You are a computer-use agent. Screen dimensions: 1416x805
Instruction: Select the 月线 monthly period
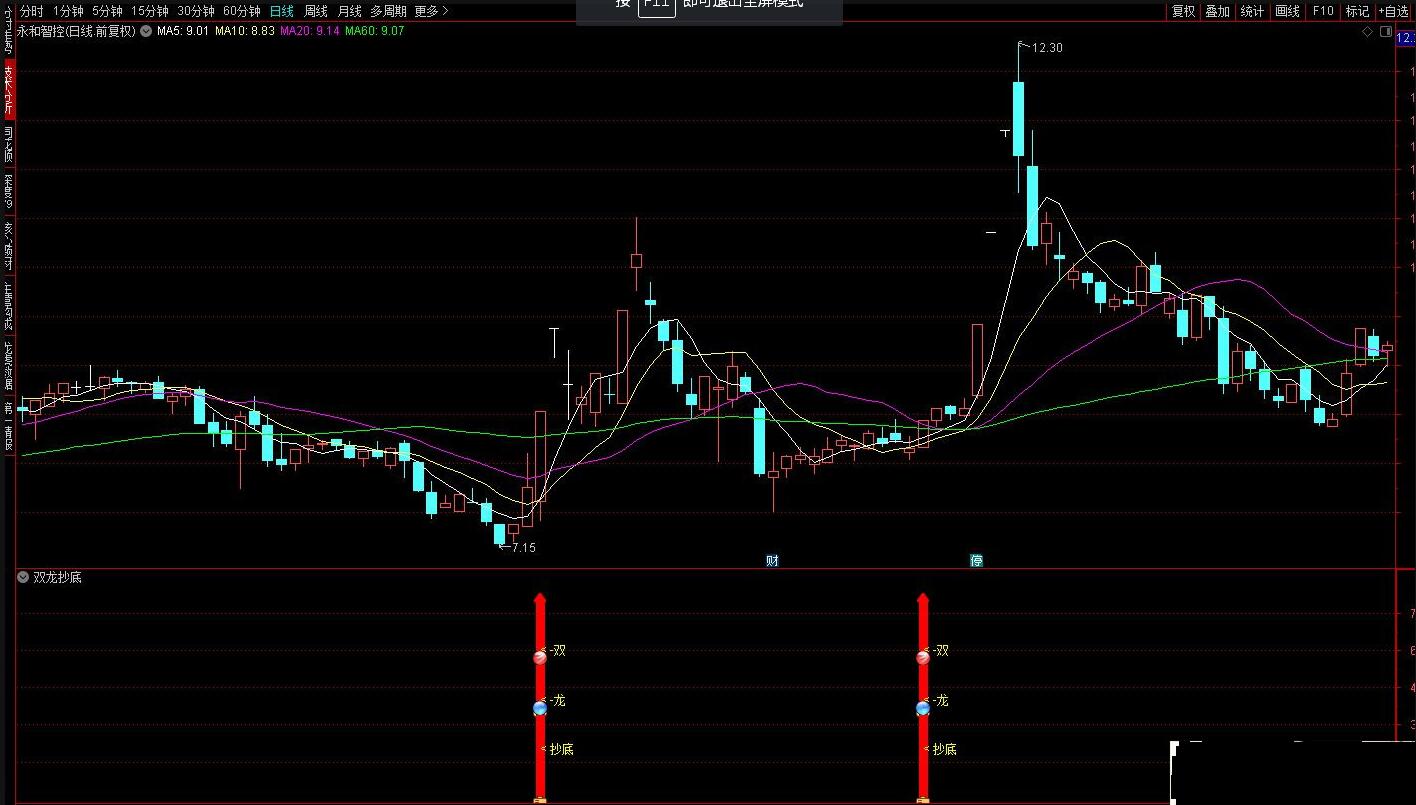[349, 11]
